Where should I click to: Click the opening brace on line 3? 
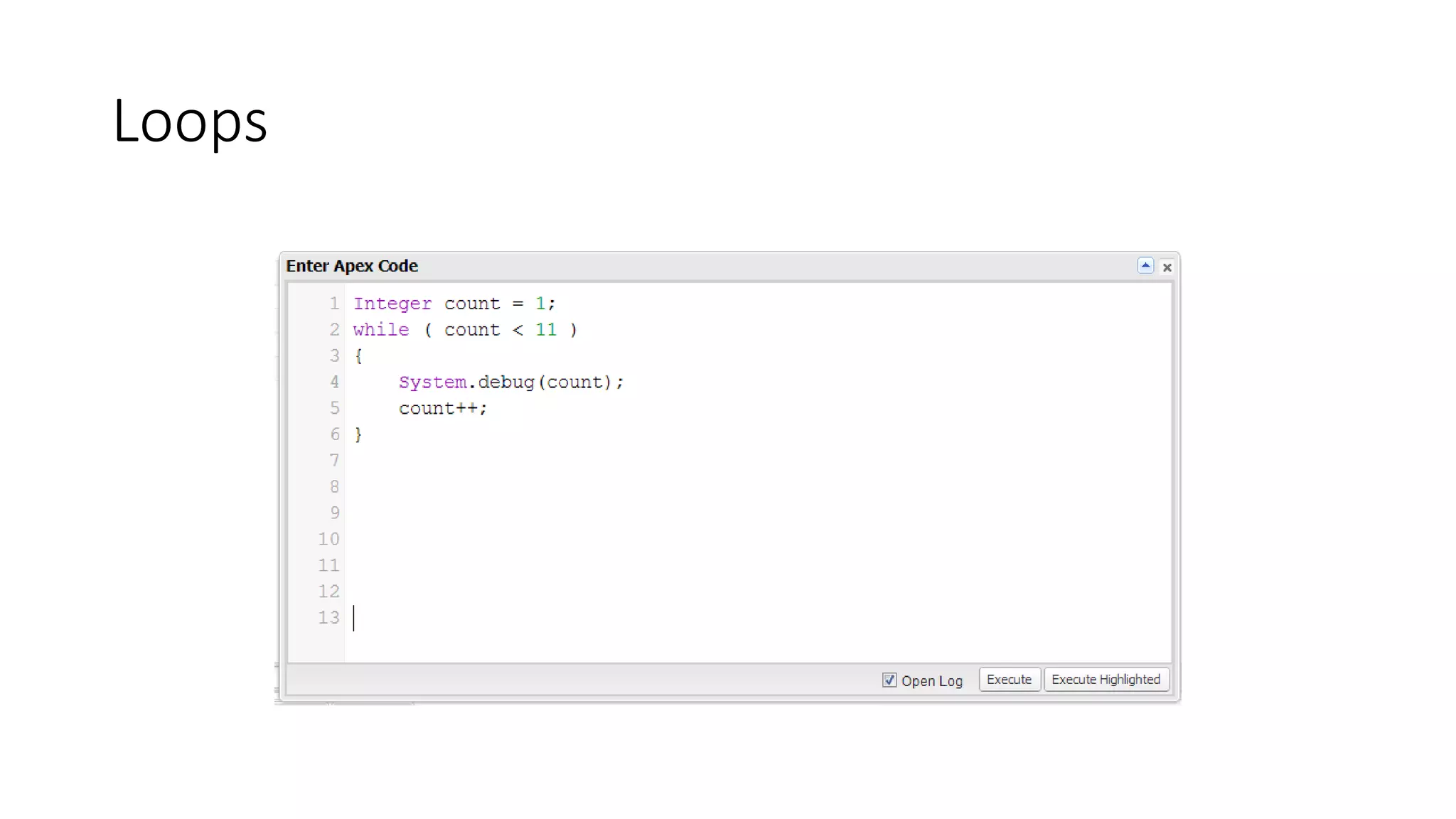pos(358,356)
